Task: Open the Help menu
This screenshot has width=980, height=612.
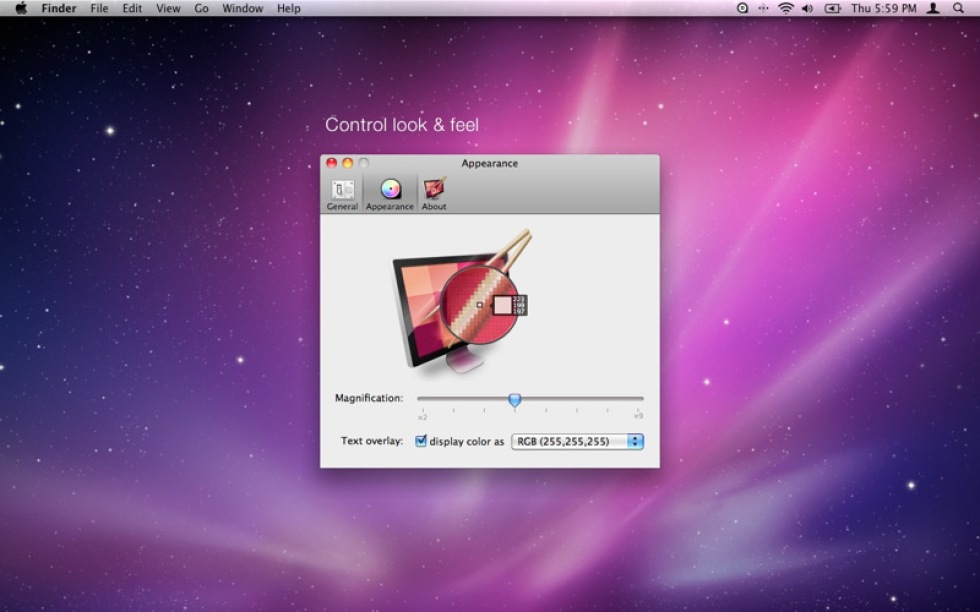Action: (x=288, y=8)
